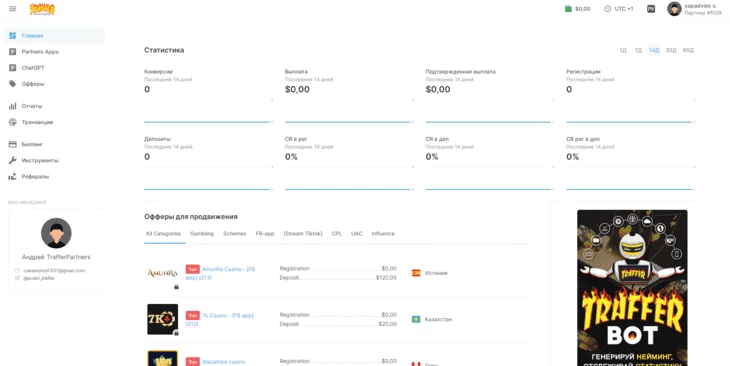
Task: Click the Биллинг card icon
Action: coord(13,144)
